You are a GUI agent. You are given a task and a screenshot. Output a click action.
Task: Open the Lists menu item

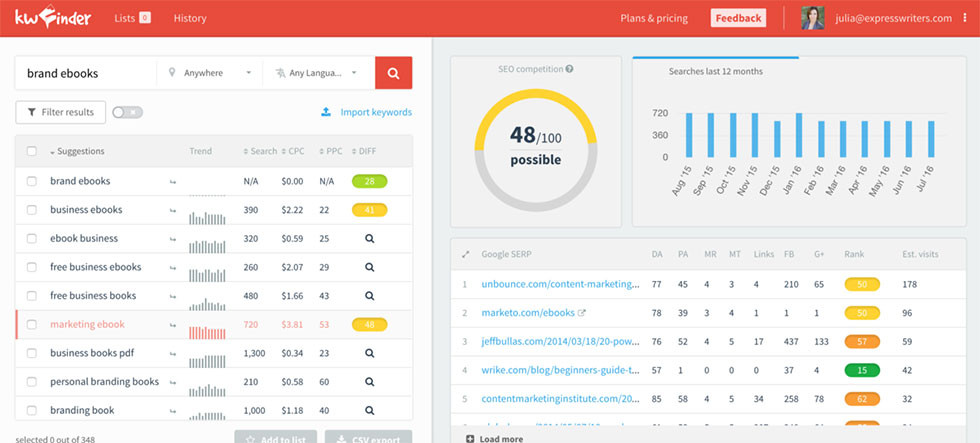pyautogui.click(x=132, y=18)
